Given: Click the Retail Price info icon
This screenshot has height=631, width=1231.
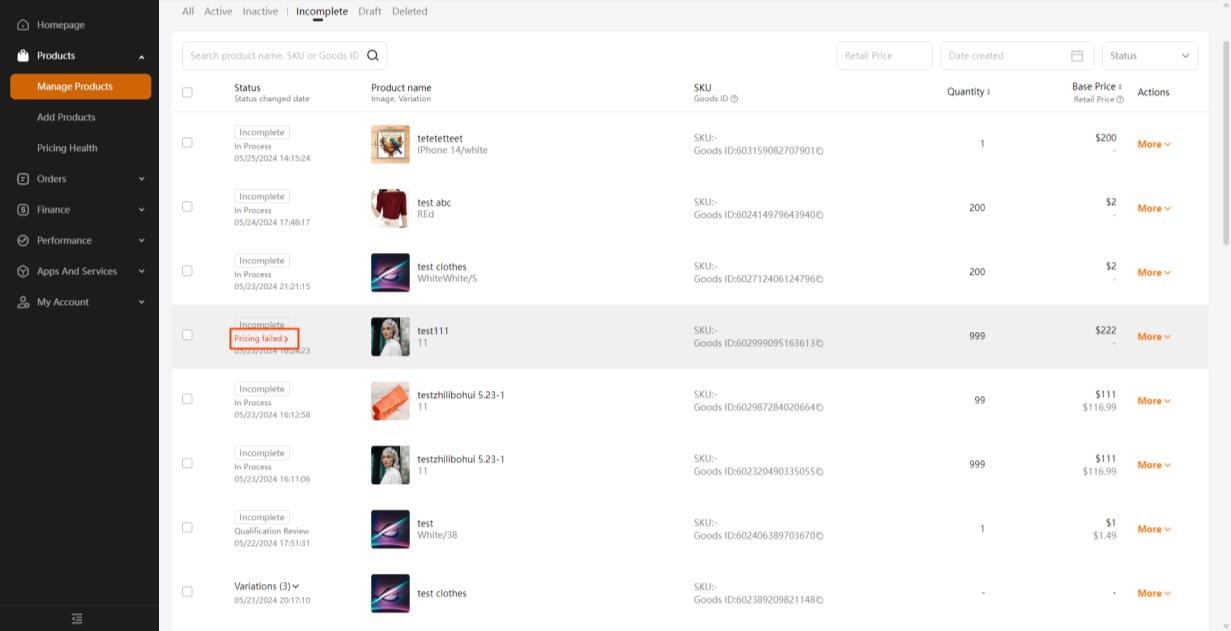Looking at the screenshot, I should point(1120,99).
